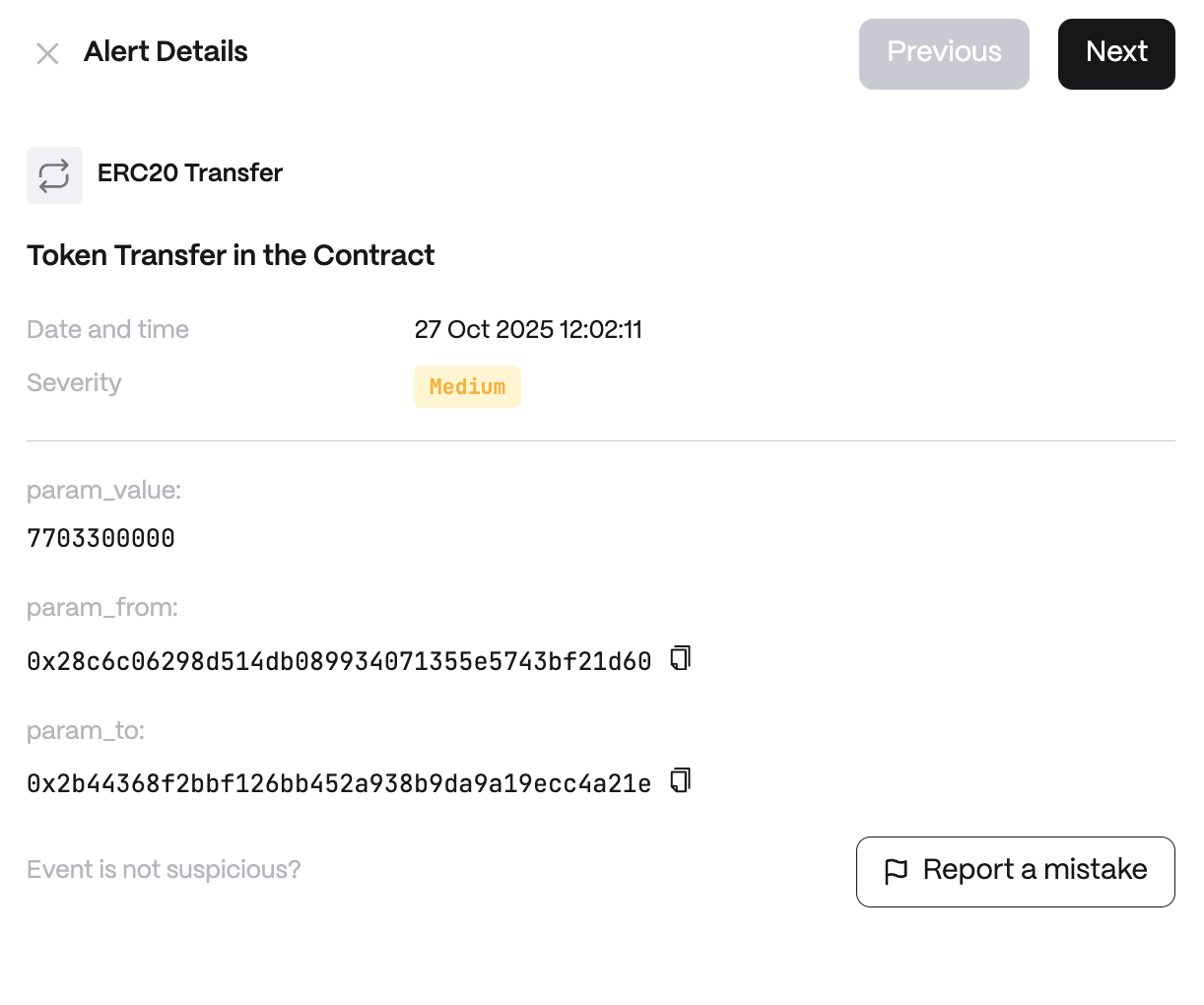
Task: Click the param_value field label
Action: click(x=103, y=491)
